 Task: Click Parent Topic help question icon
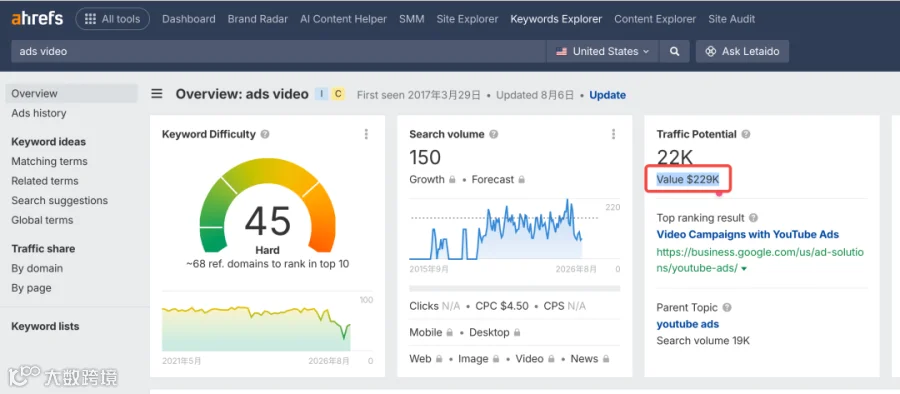click(x=727, y=307)
